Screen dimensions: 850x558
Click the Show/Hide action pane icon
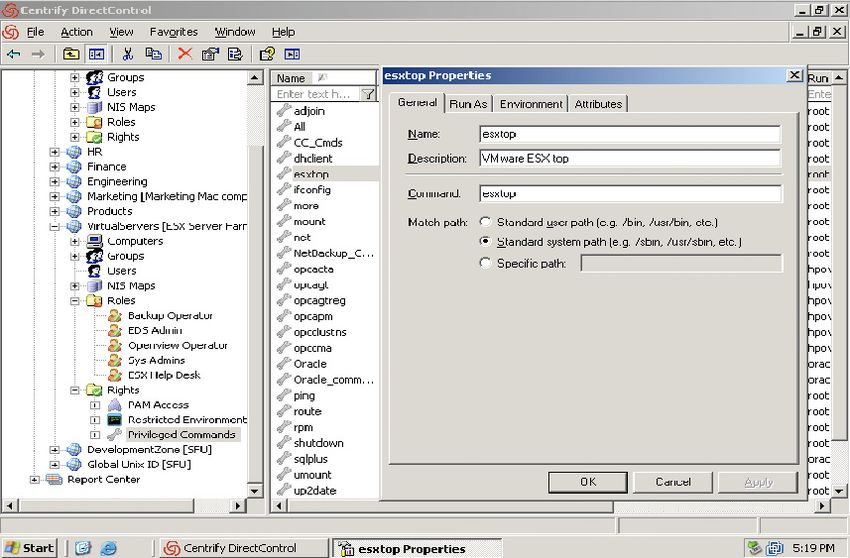[x=292, y=54]
